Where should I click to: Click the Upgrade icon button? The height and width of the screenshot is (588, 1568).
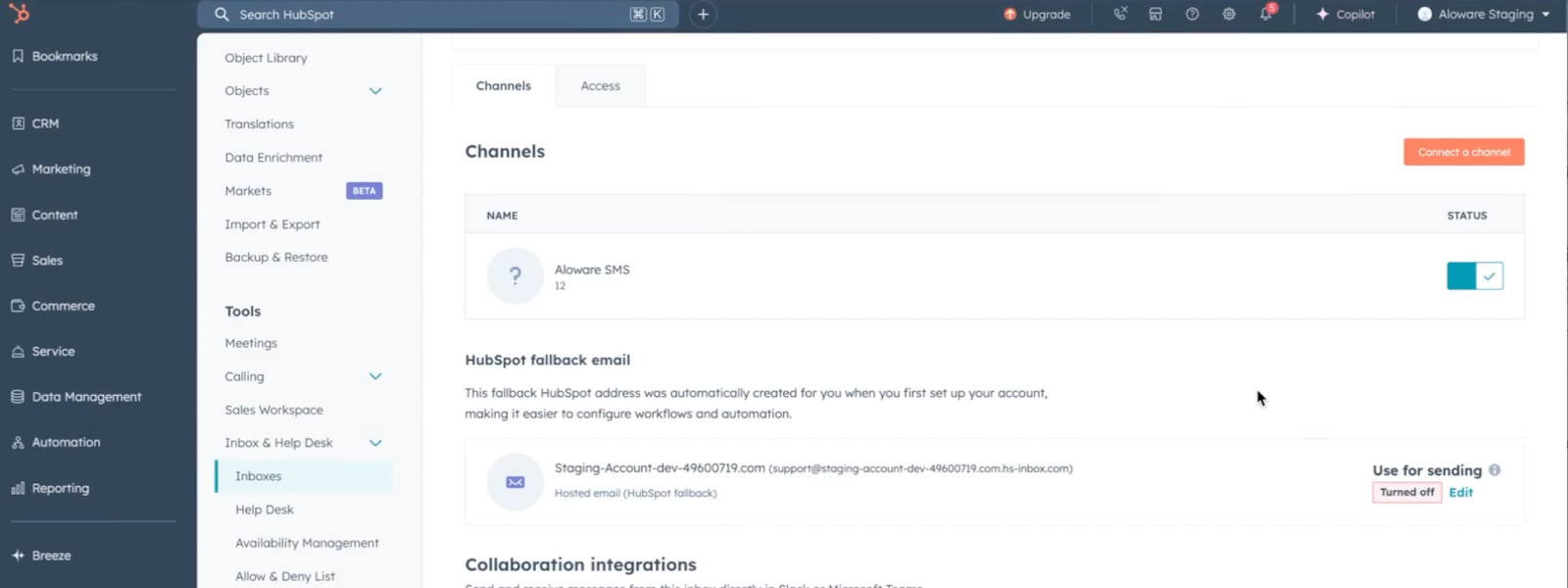(x=1037, y=14)
